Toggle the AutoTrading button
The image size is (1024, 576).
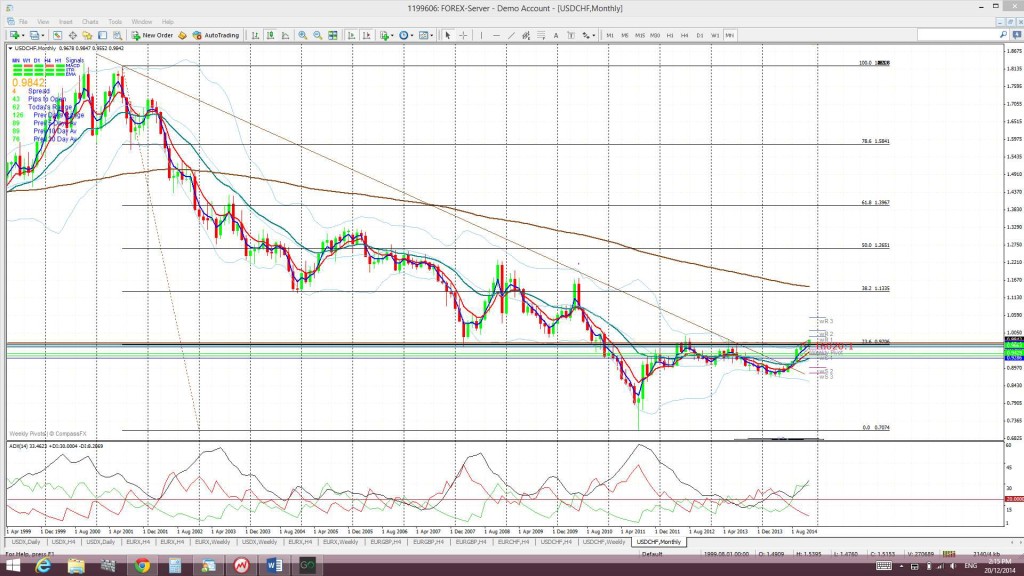[x=216, y=35]
